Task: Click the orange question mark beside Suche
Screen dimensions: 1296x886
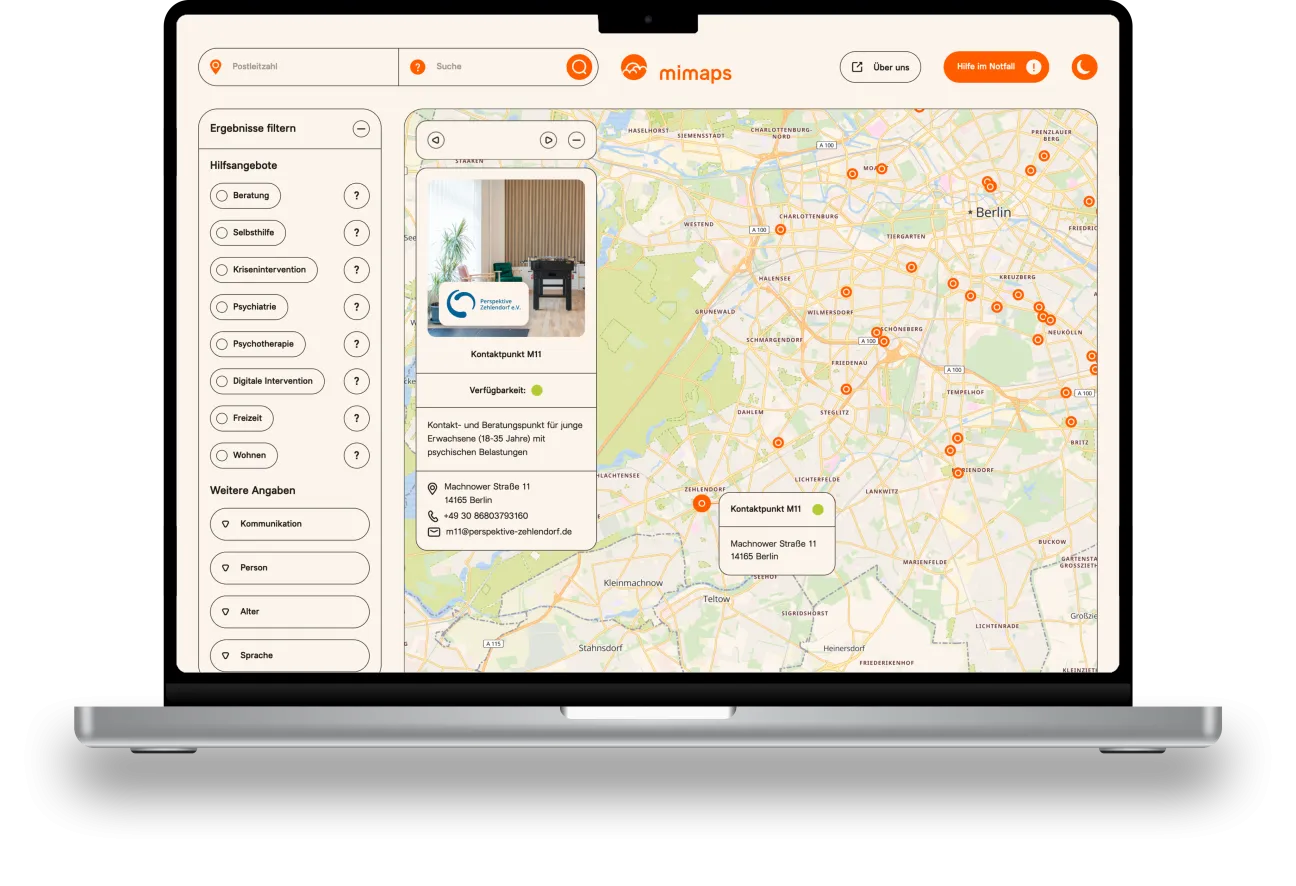Action: (418, 67)
